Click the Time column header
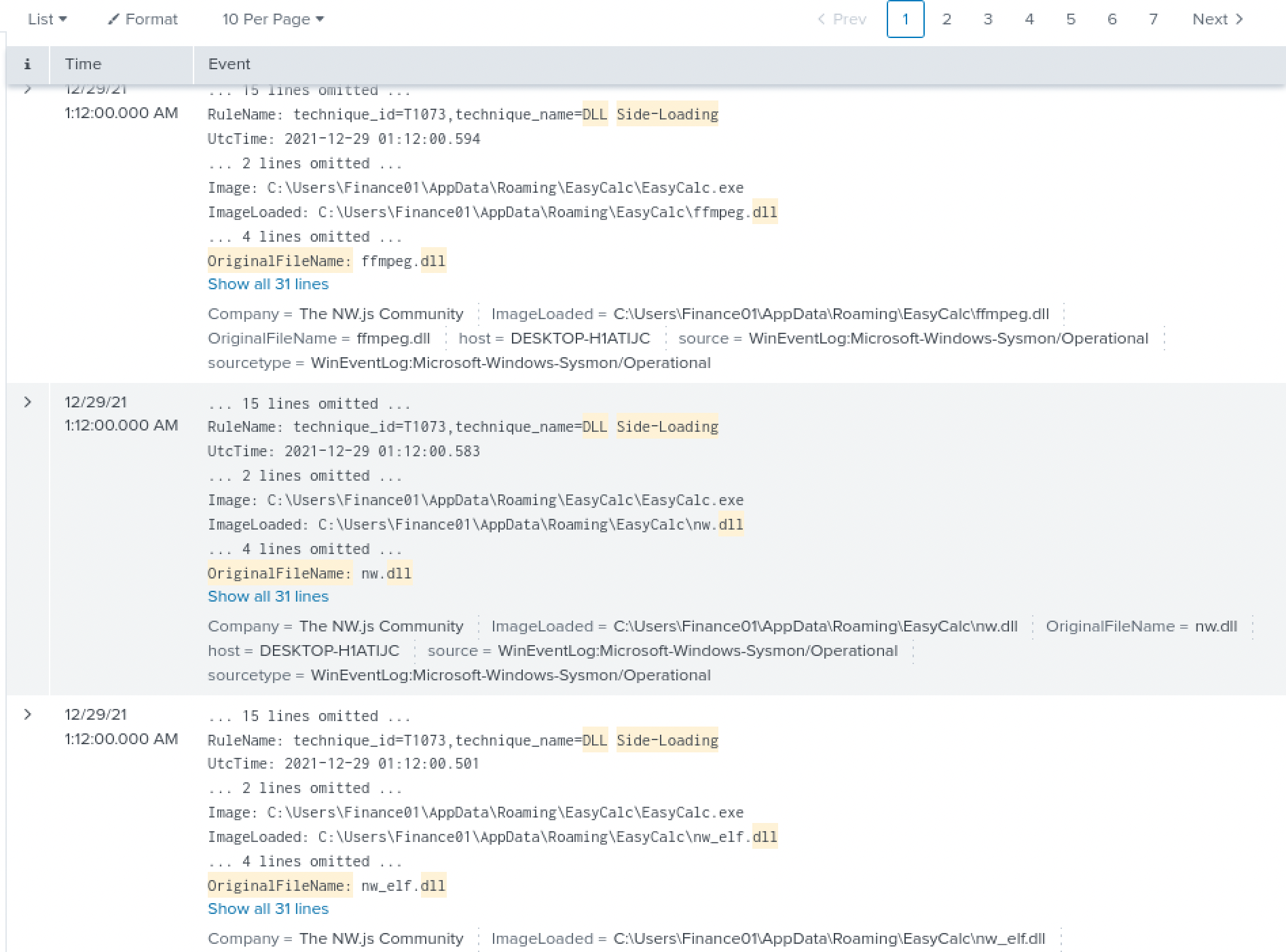Viewport: 1286px width, 952px height. click(x=83, y=64)
